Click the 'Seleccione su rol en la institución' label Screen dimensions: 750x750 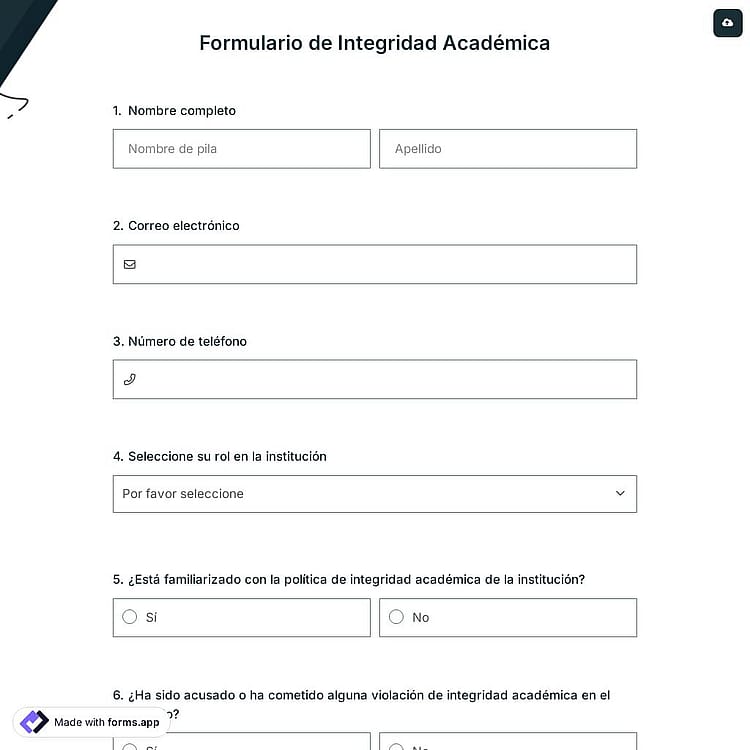tap(227, 456)
